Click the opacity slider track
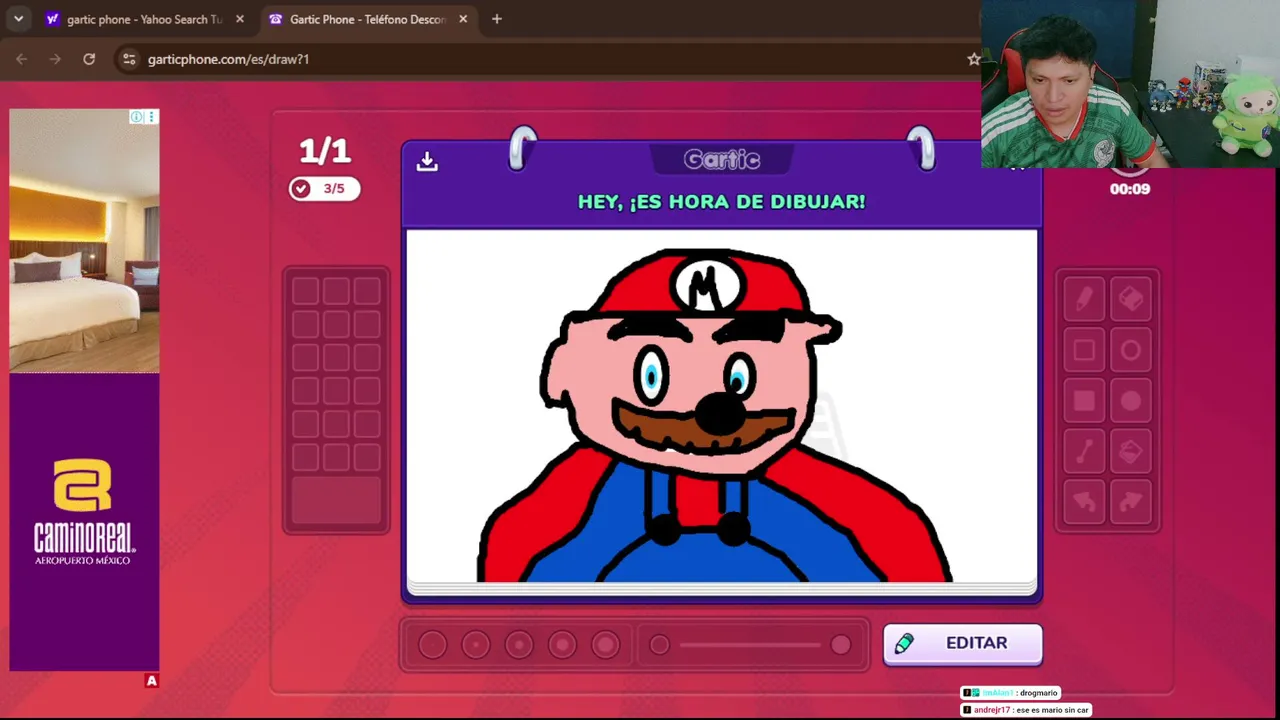The width and height of the screenshot is (1280, 720). coord(750,645)
